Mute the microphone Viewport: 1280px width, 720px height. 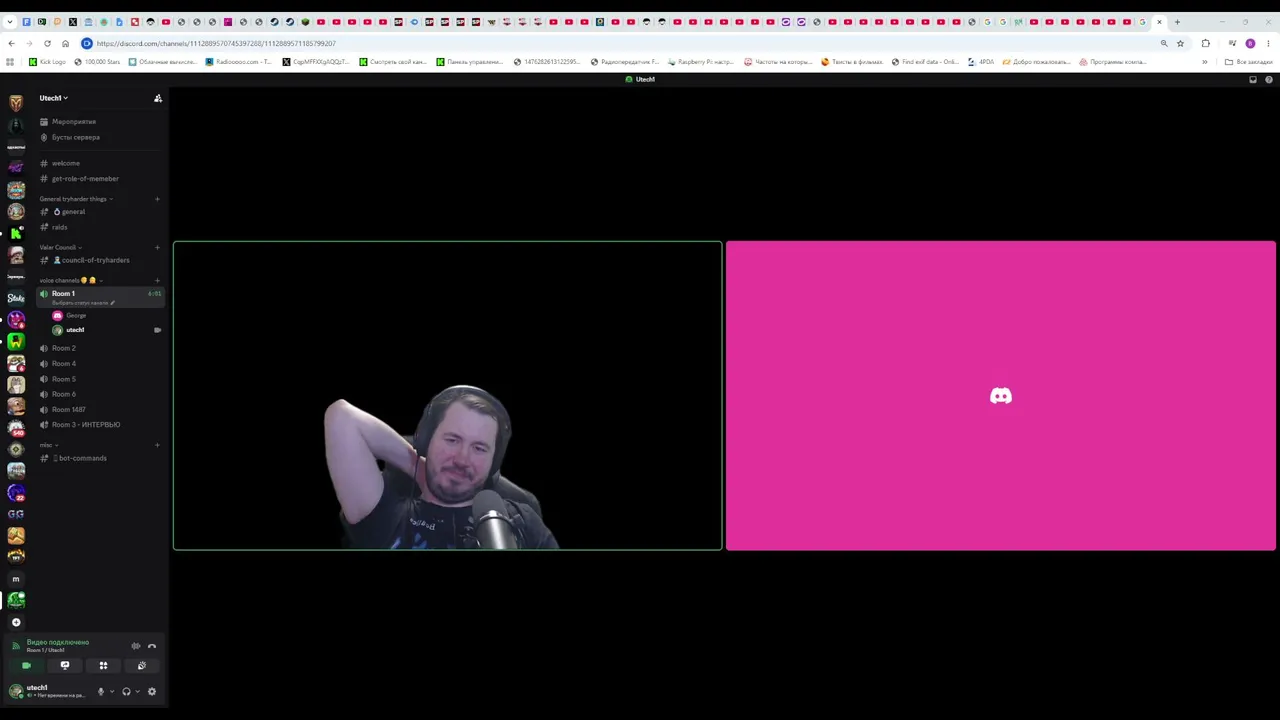(100, 692)
